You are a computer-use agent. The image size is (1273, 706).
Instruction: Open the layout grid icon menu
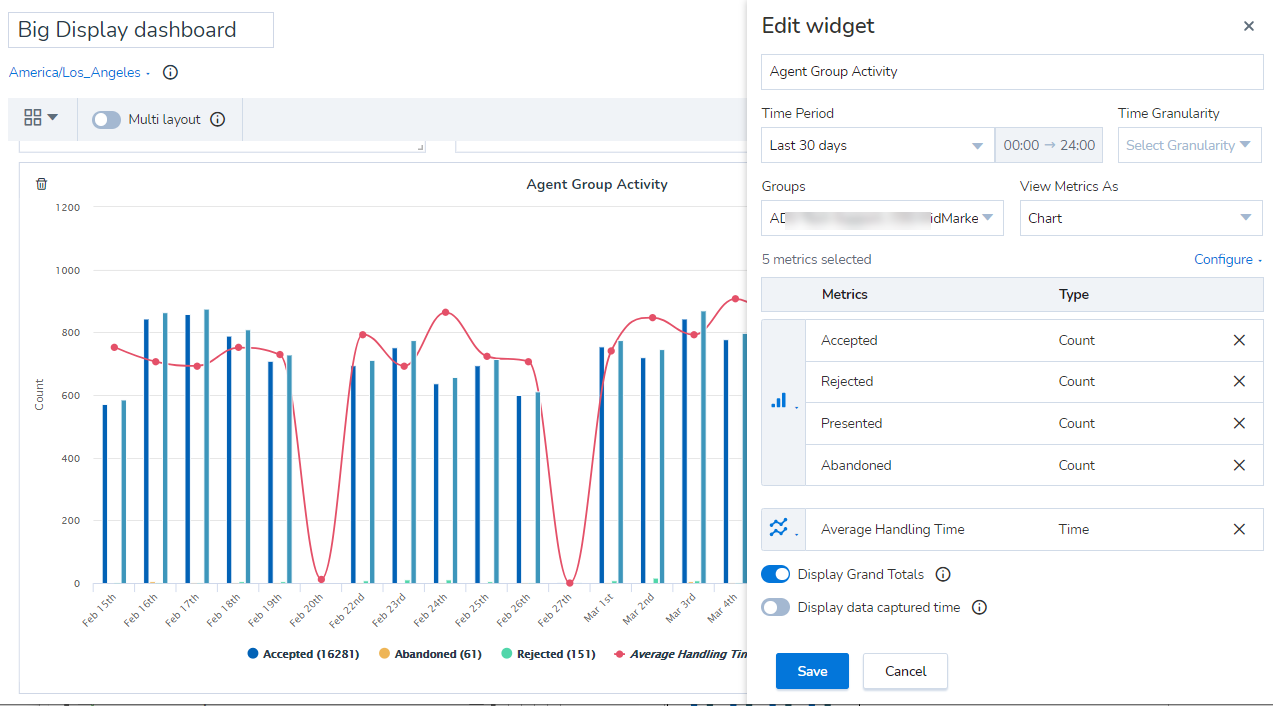(41, 118)
